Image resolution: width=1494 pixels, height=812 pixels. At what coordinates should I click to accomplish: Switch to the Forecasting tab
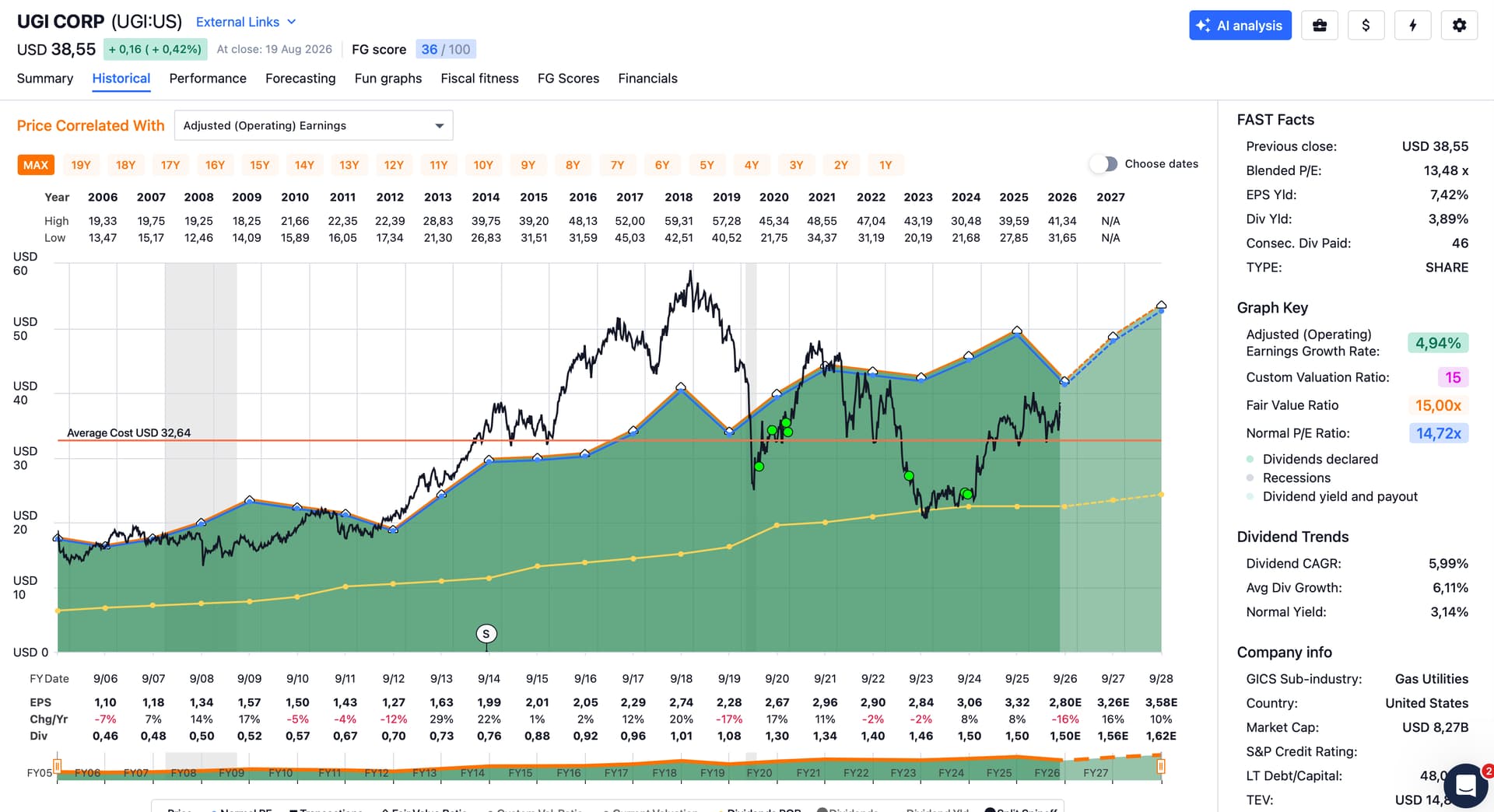300,79
